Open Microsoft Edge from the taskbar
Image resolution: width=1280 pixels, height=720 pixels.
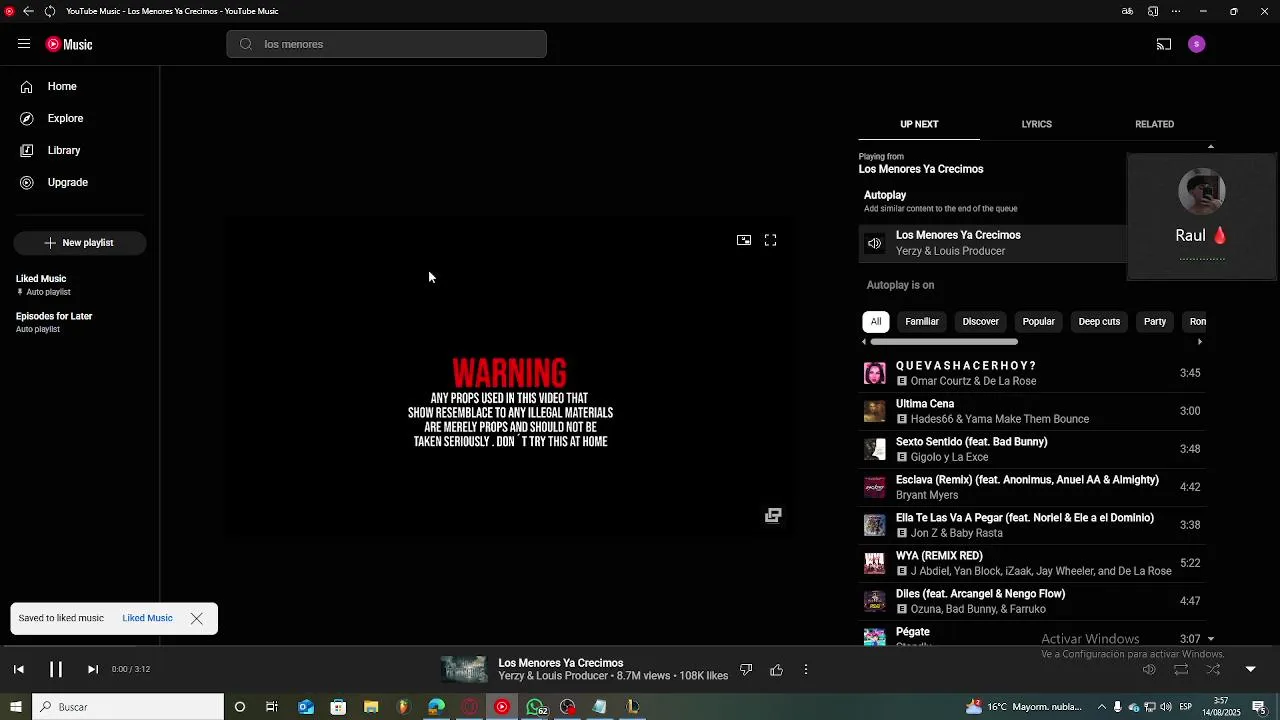click(x=436, y=707)
